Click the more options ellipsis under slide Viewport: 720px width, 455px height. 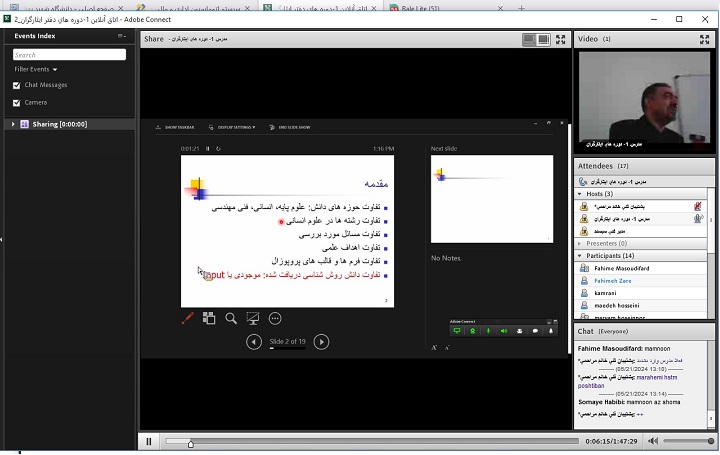click(x=275, y=318)
